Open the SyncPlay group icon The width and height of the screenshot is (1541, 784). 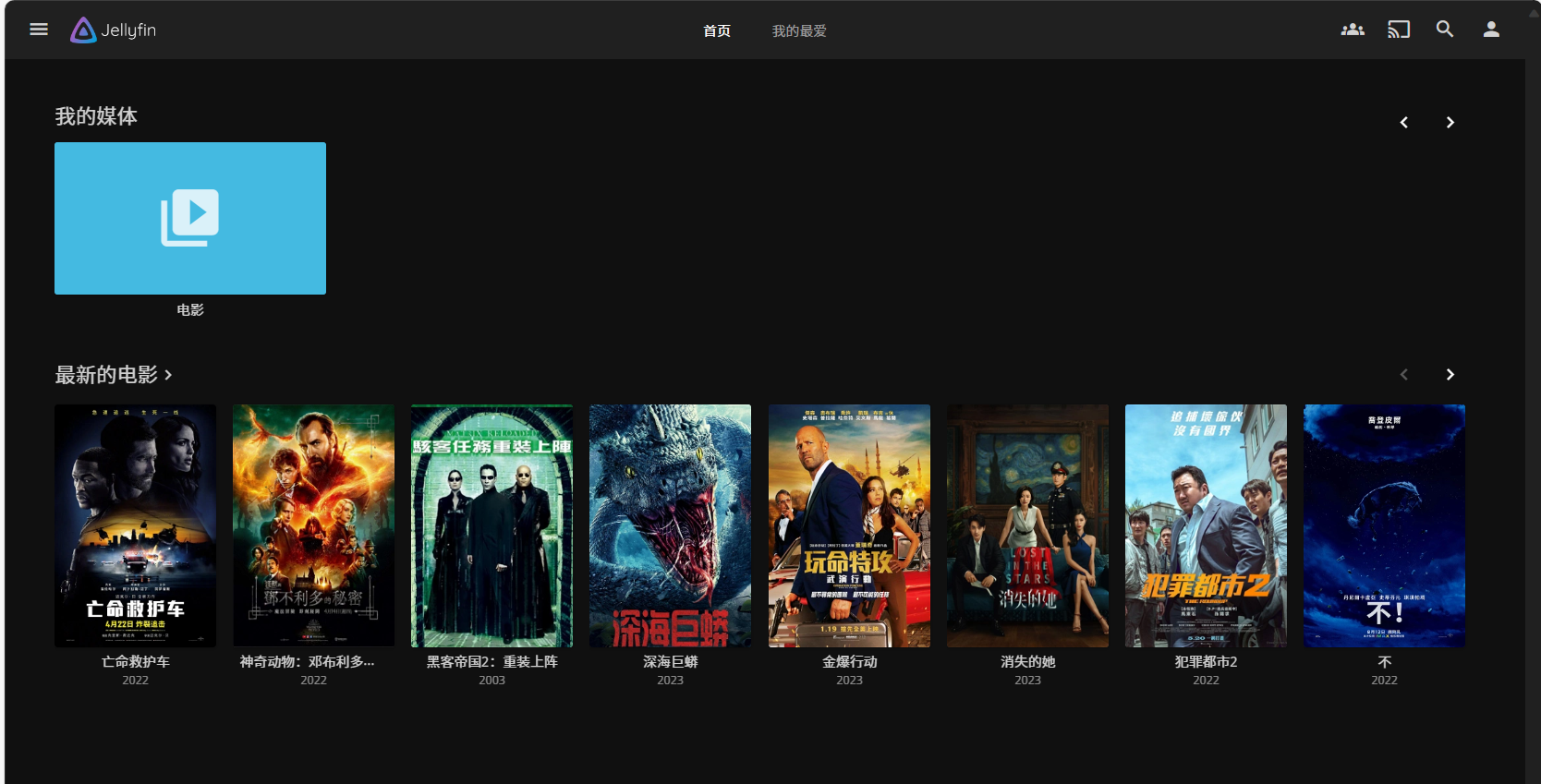1353,30
